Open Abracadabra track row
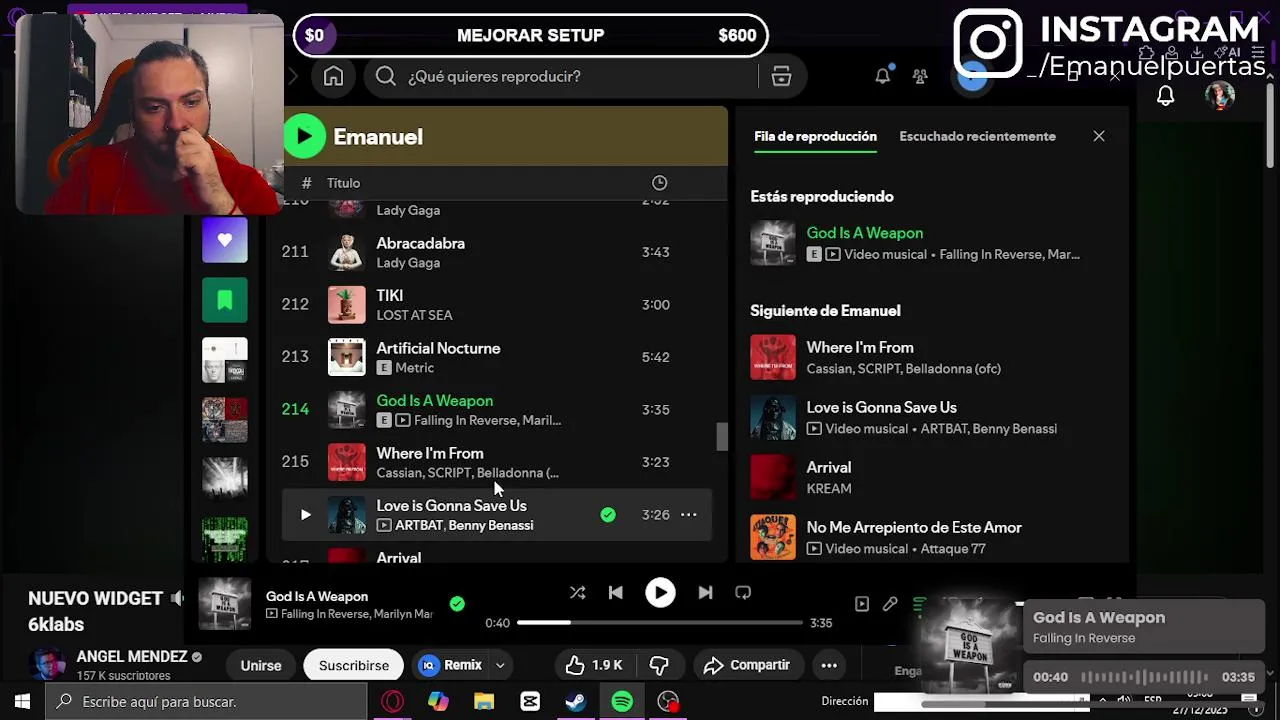The image size is (1280, 720). coord(497,252)
